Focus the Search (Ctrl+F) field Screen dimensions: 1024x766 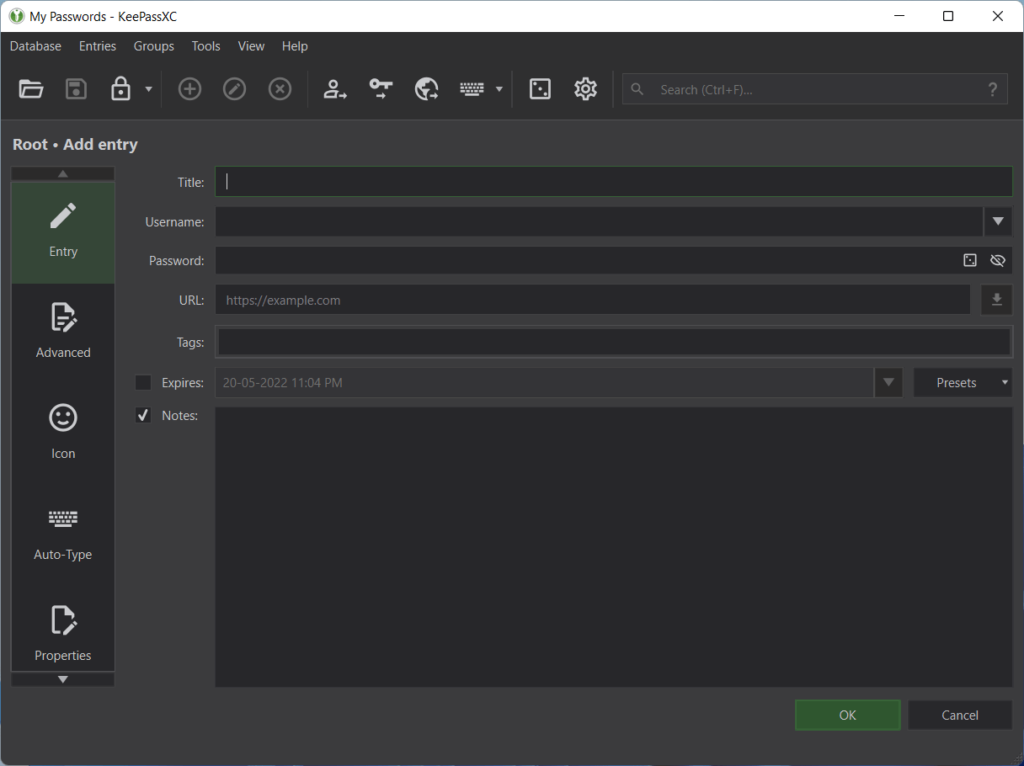tap(816, 89)
